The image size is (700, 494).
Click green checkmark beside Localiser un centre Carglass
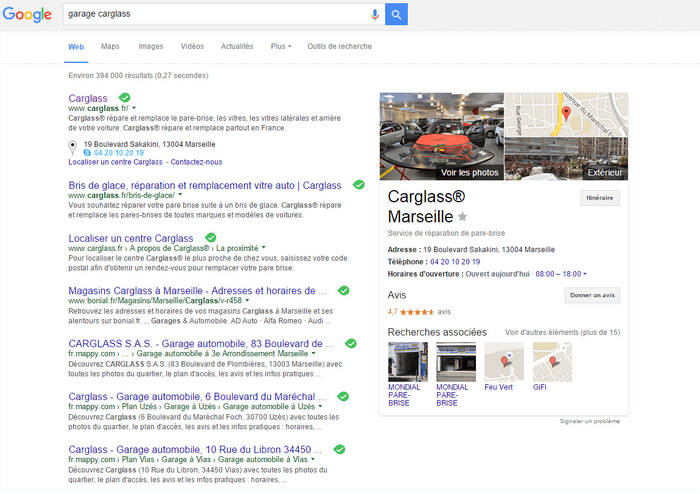(x=210, y=238)
